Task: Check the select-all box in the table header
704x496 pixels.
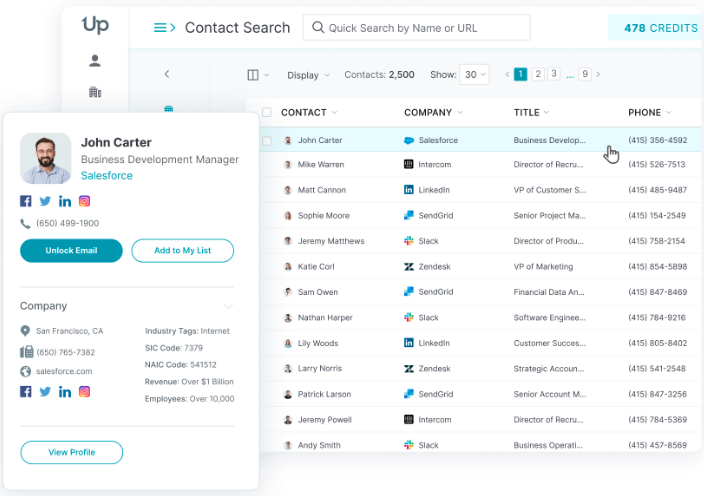Action: pos(267,112)
